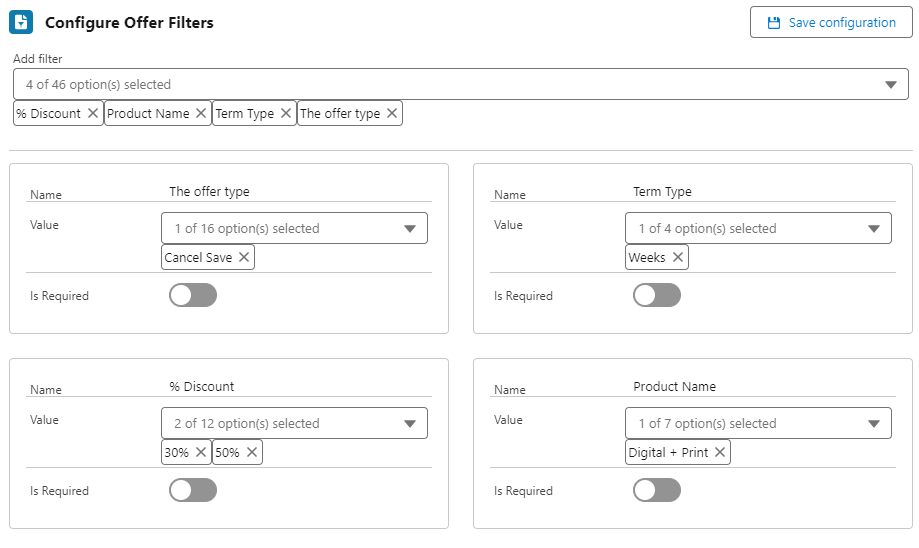The image size is (919, 548).
Task: Expand the Term Type value dropdown
Action: pyautogui.click(x=758, y=228)
